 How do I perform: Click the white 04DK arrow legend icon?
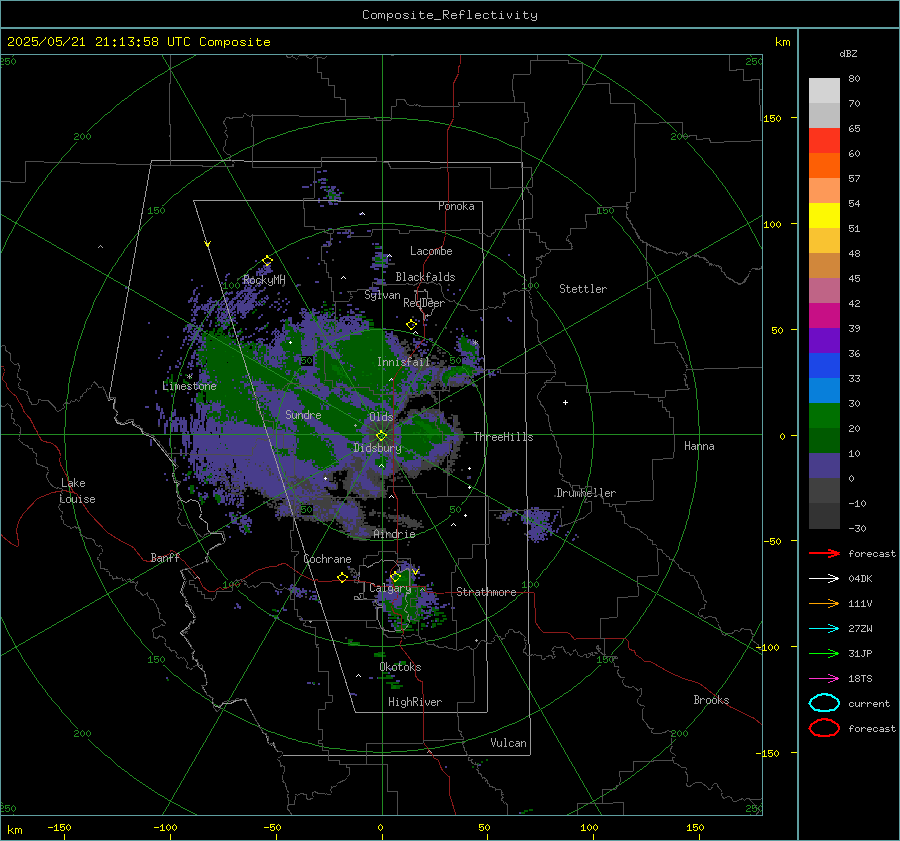pyautogui.click(x=824, y=579)
